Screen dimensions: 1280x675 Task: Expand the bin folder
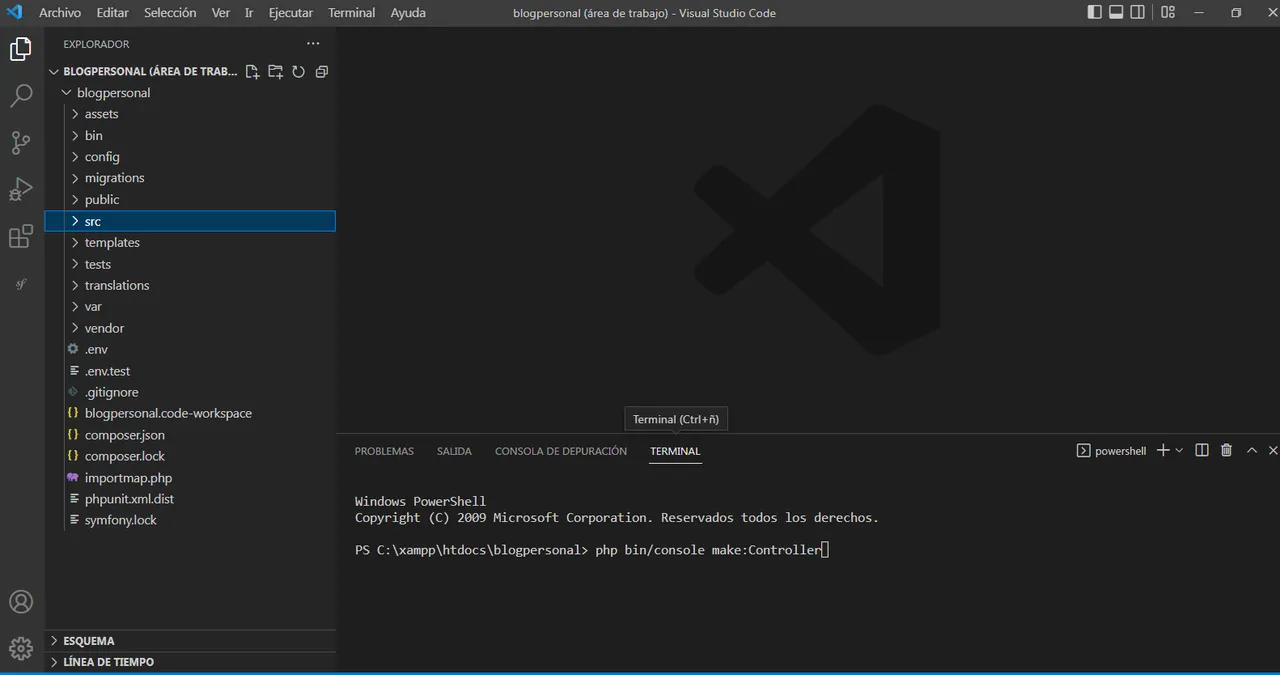click(75, 135)
